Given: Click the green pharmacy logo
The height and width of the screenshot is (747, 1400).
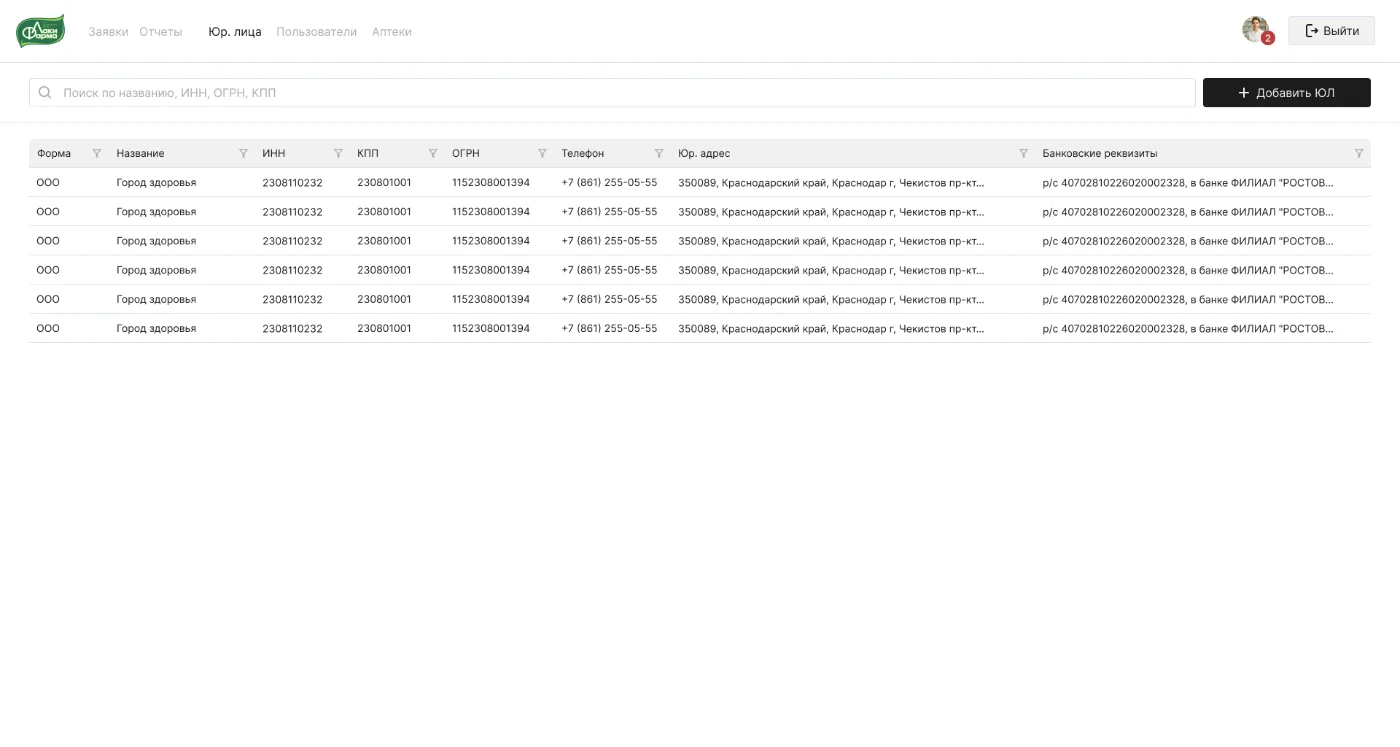Looking at the screenshot, I should coord(40,31).
